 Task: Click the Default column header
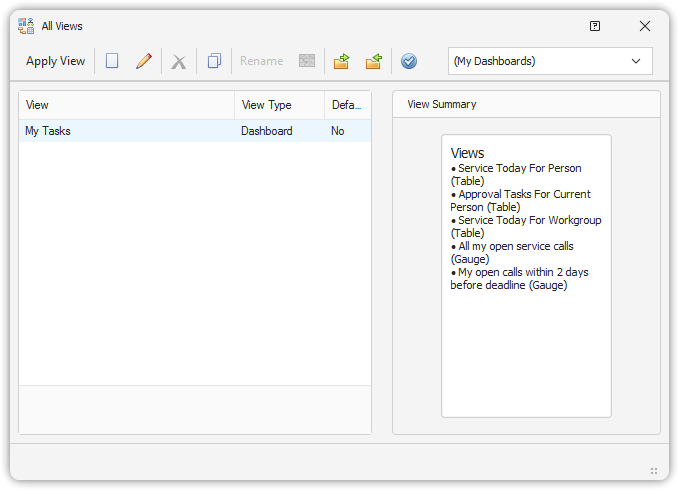pos(347,105)
